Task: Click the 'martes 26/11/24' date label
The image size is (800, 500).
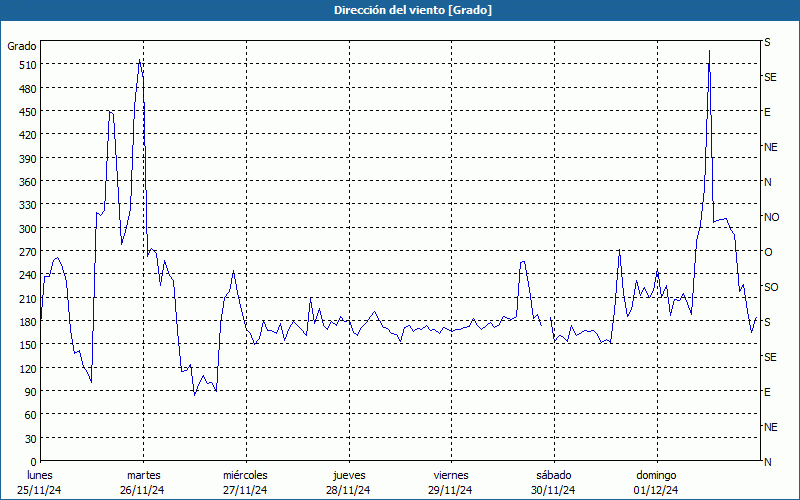Action: (143, 483)
